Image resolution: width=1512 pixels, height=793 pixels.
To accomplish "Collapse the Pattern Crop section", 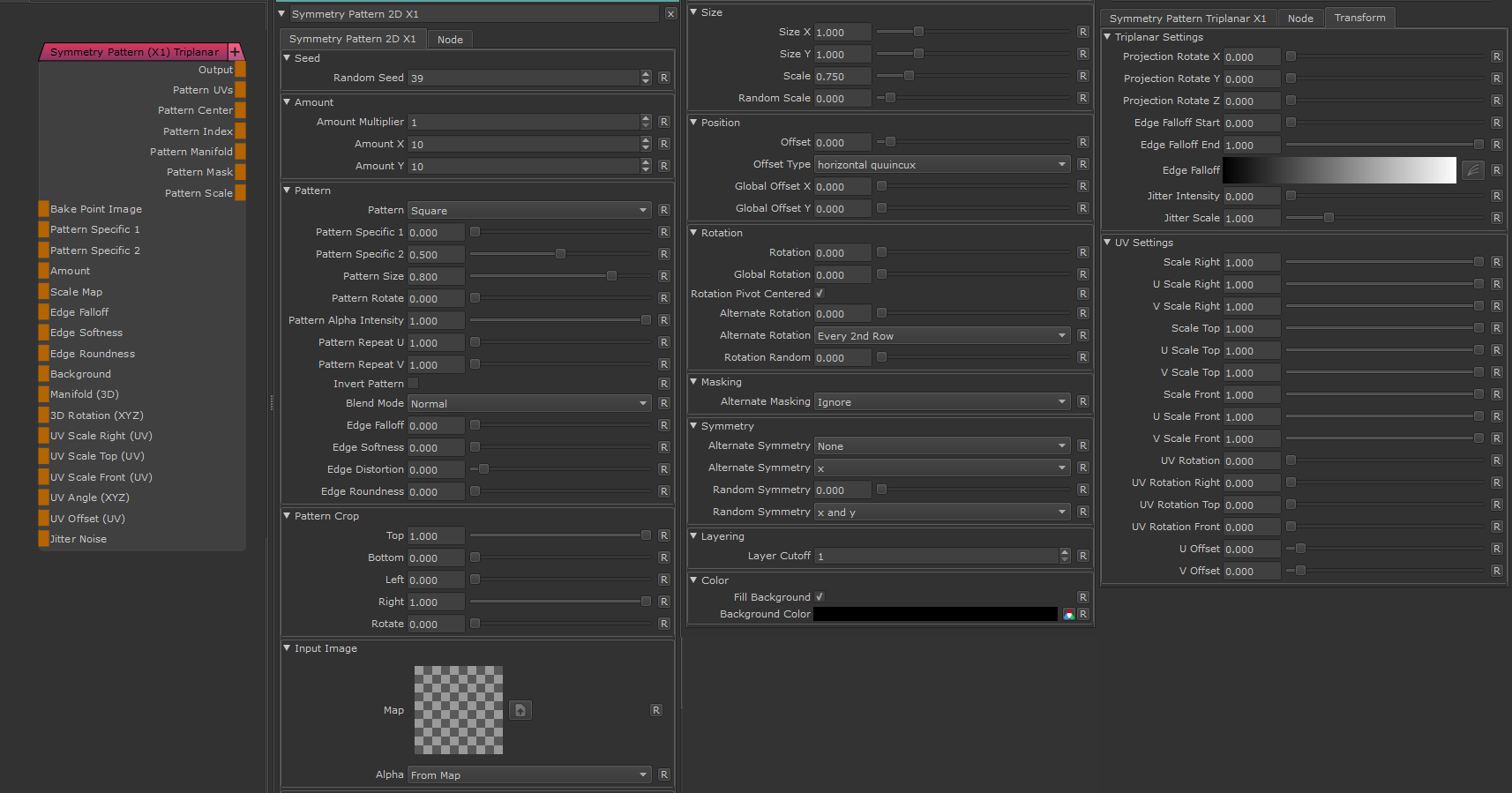I will pos(287,516).
